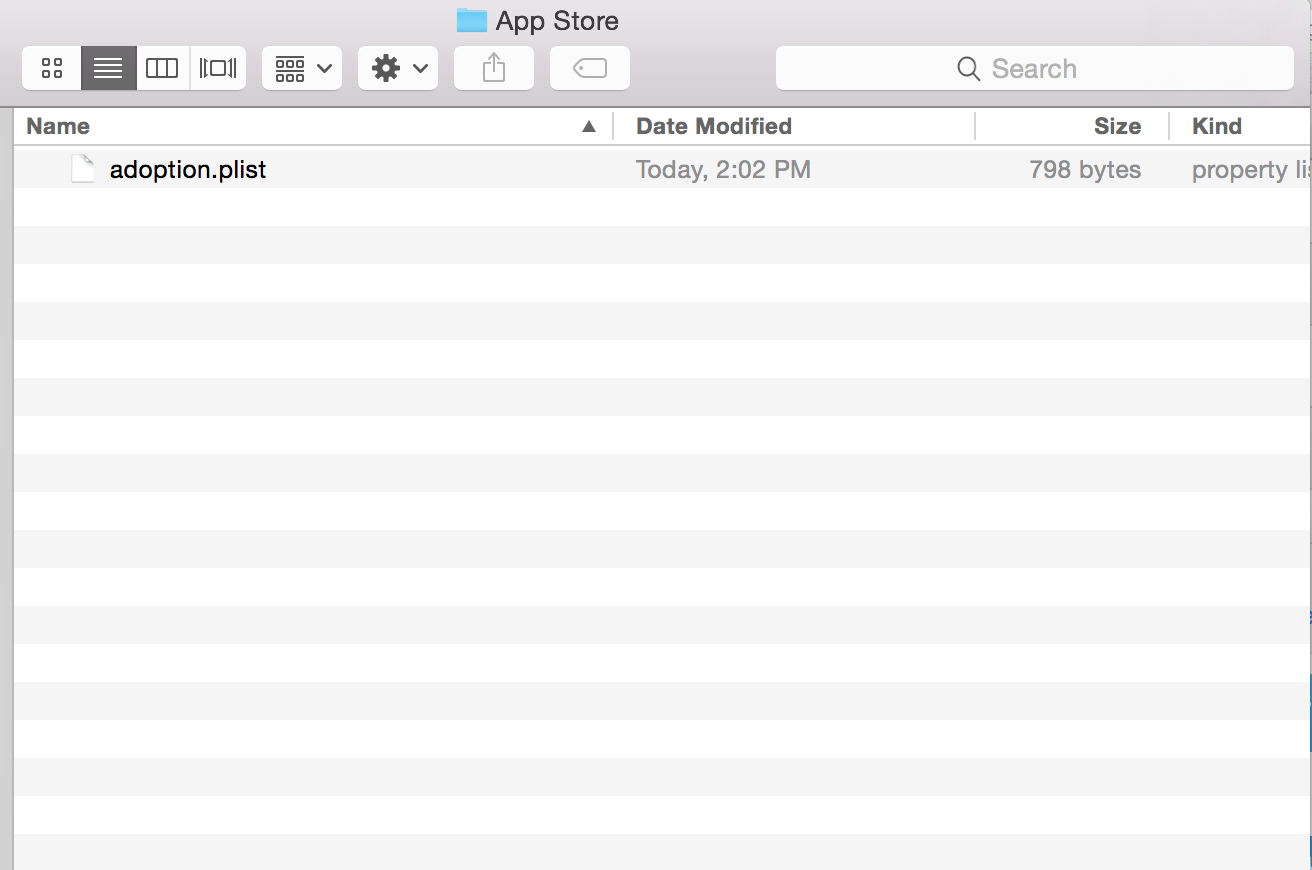Click the App Store window title

point(557,21)
